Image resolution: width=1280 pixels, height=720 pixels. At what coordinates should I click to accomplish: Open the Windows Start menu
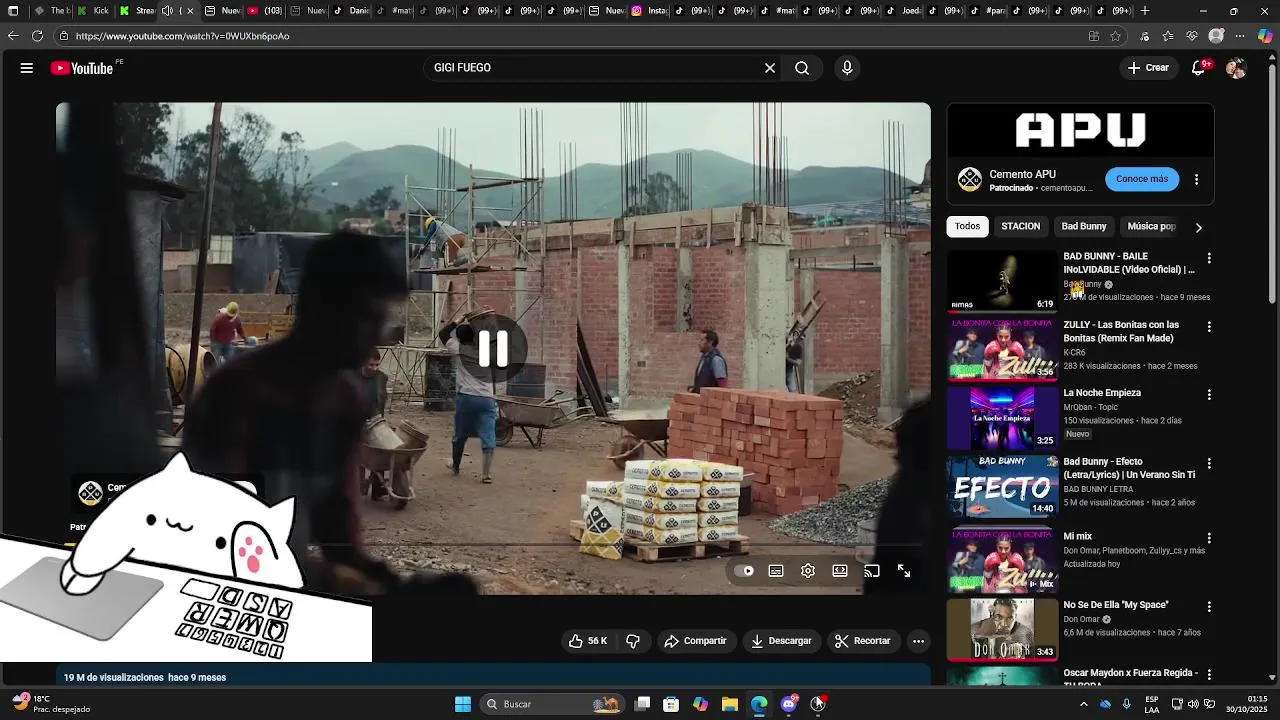463,704
